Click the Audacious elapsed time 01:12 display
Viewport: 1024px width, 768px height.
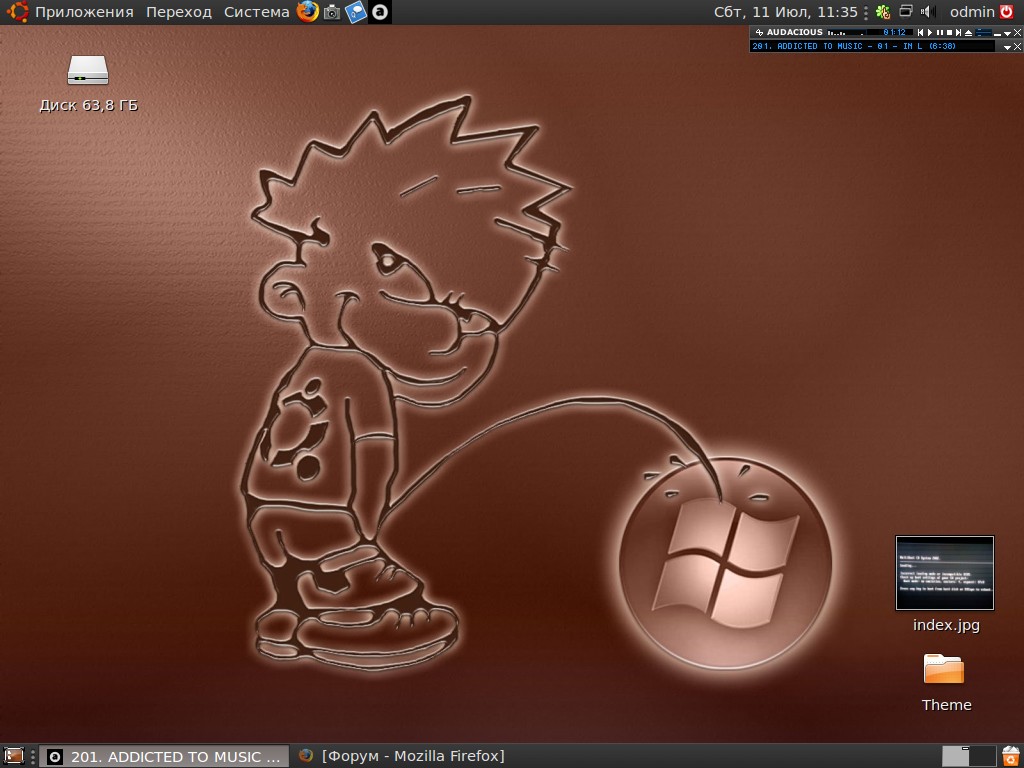(895, 33)
